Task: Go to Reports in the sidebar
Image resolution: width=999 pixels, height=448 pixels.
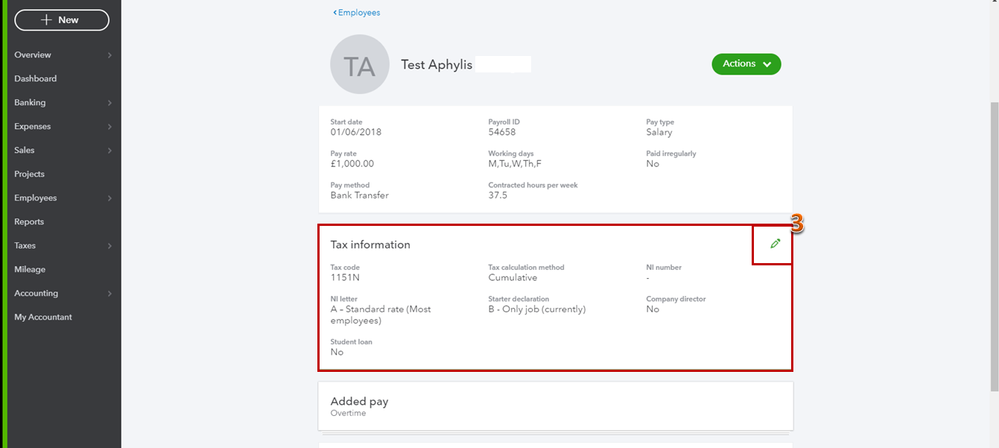Action: point(29,222)
